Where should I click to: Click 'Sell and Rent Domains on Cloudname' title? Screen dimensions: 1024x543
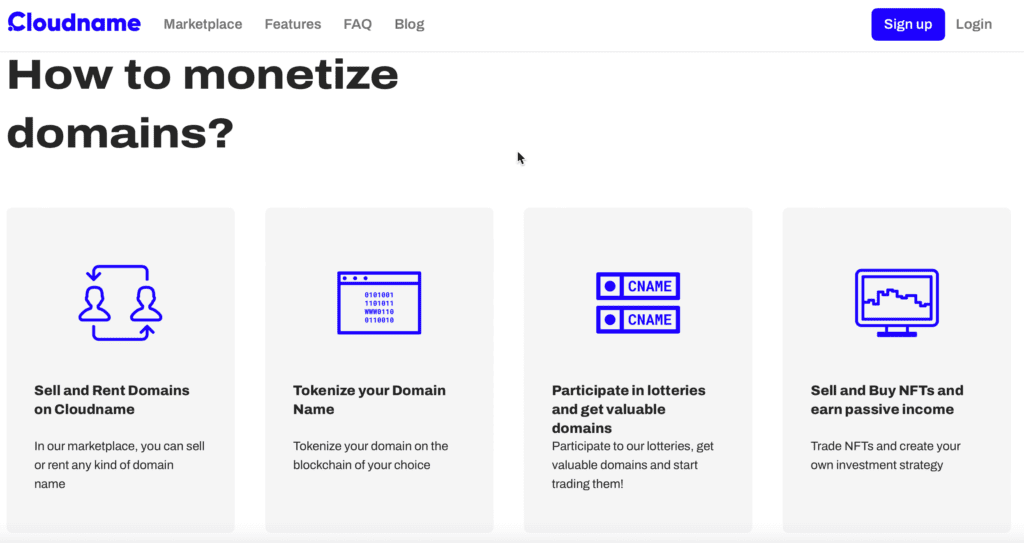point(112,399)
